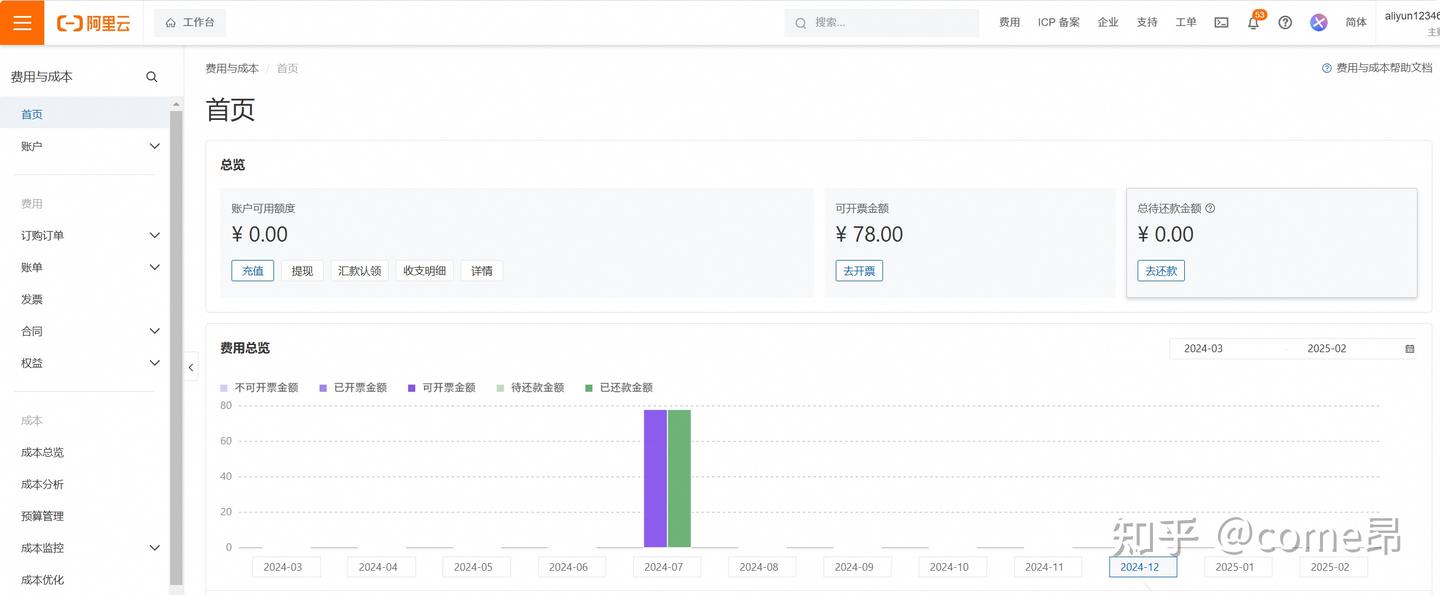This screenshot has width=1440, height=595.
Task: Open the 工作台 home button
Action: 190,23
